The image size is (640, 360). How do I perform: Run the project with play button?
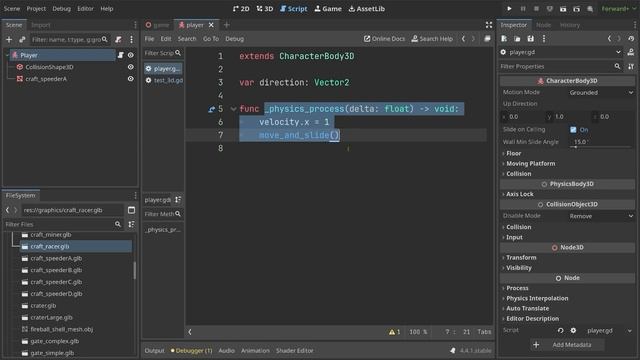[509, 9]
